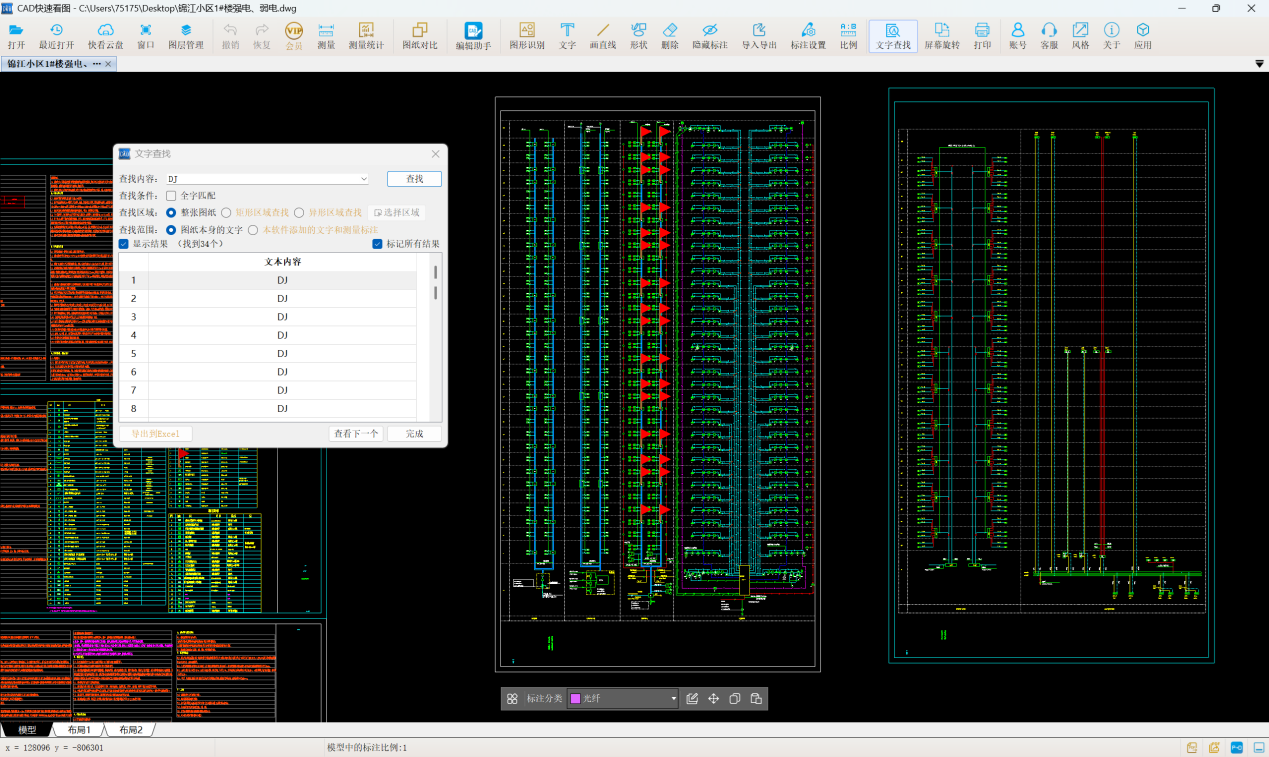Click the 屏幕旋转 screen rotate icon
The image size is (1269, 757).
tap(941, 36)
